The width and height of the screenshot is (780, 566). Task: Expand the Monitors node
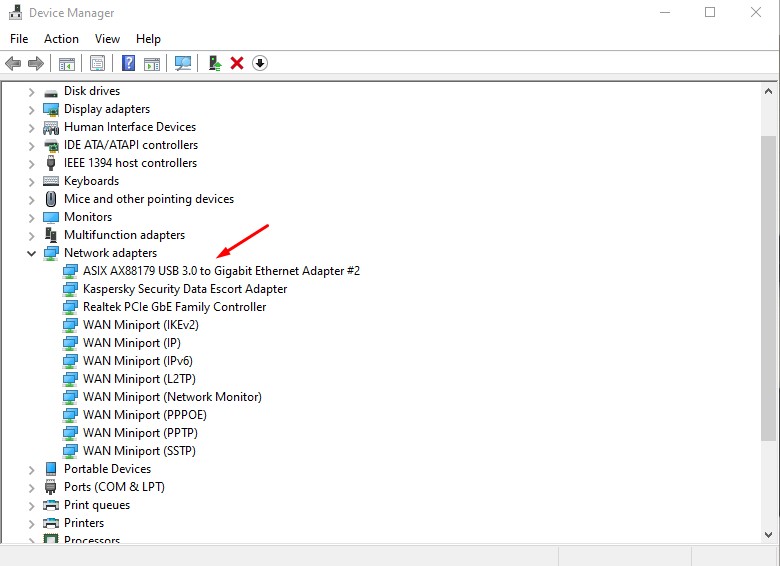[x=31, y=218]
